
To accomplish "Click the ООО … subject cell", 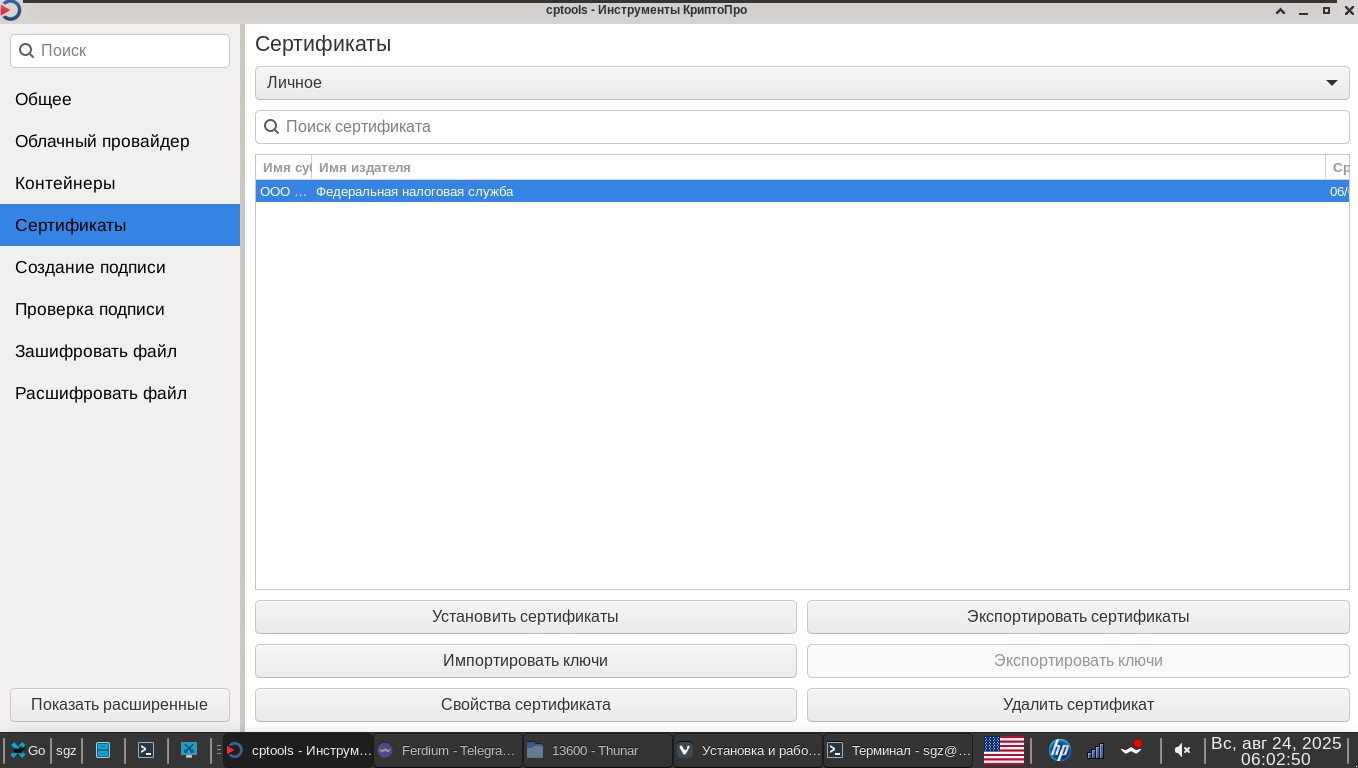I will [284, 191].
